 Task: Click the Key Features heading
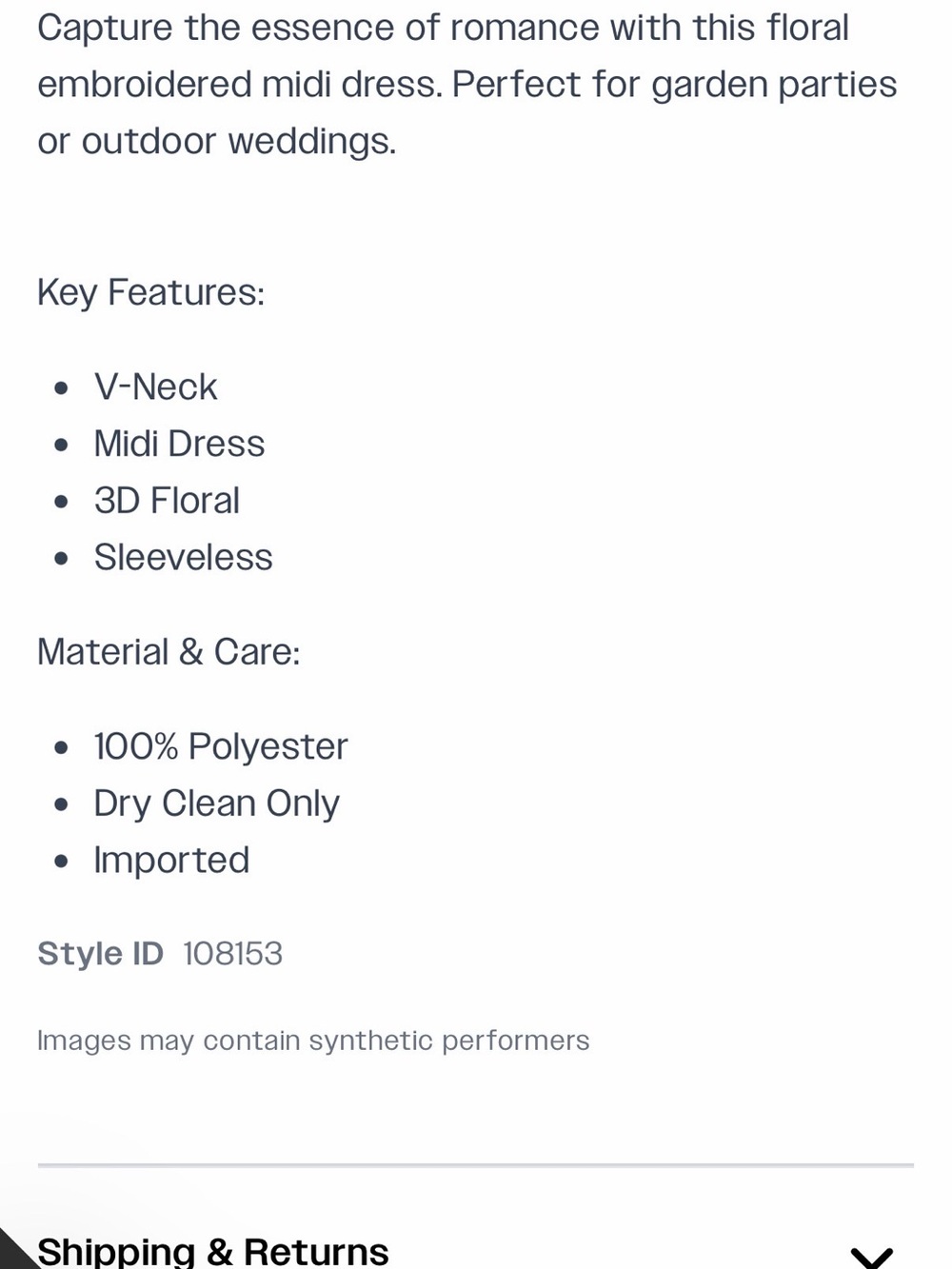point(150,293)
